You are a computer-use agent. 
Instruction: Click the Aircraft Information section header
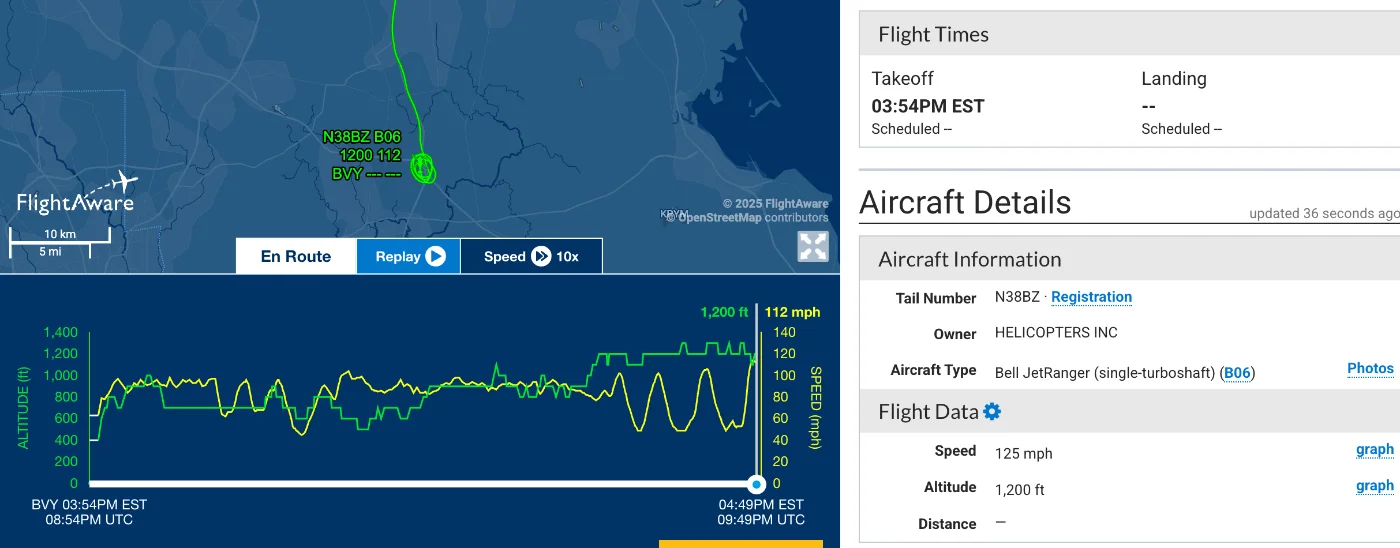pos(969,259)
